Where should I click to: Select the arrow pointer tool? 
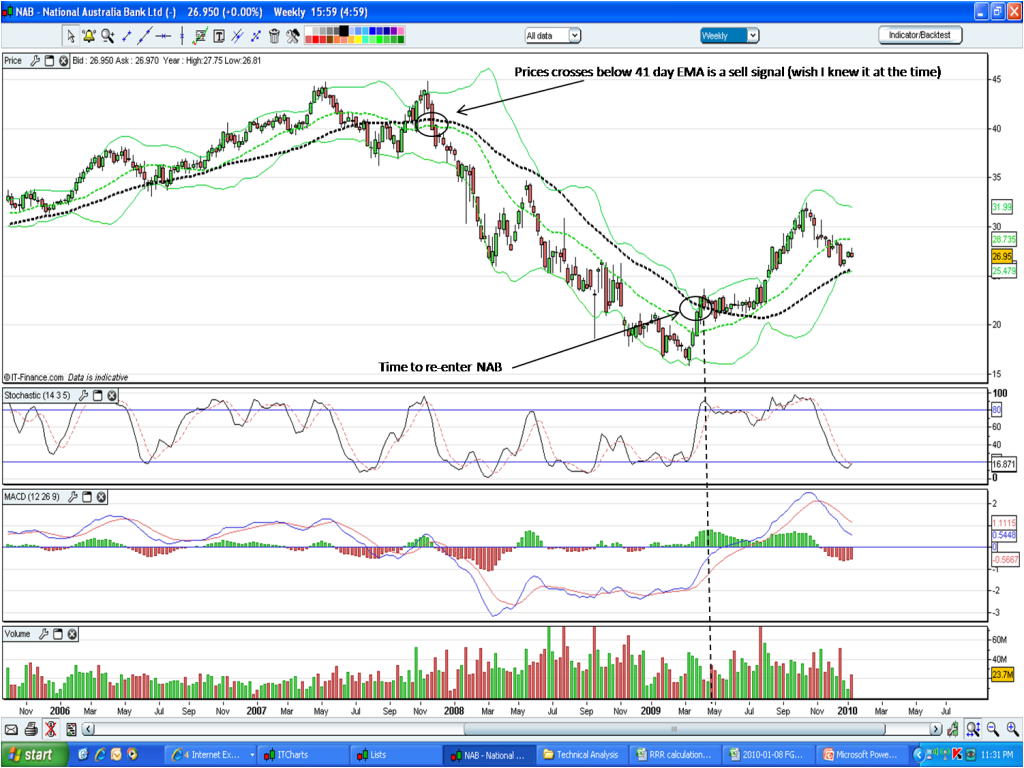coord(71,36)
